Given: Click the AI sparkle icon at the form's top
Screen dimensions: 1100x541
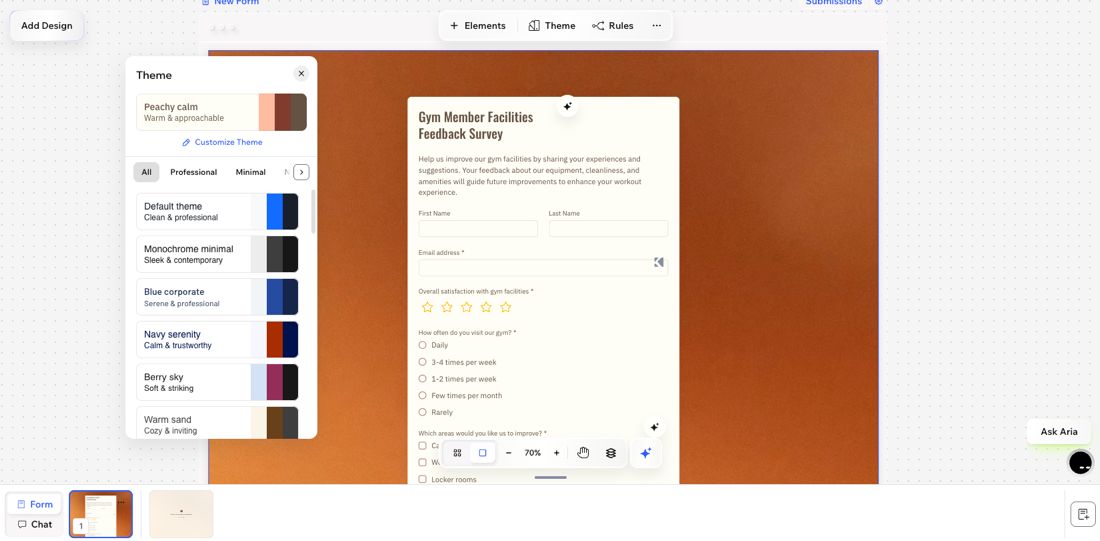Looking at the screenshot, I should [x=568, y=106].
